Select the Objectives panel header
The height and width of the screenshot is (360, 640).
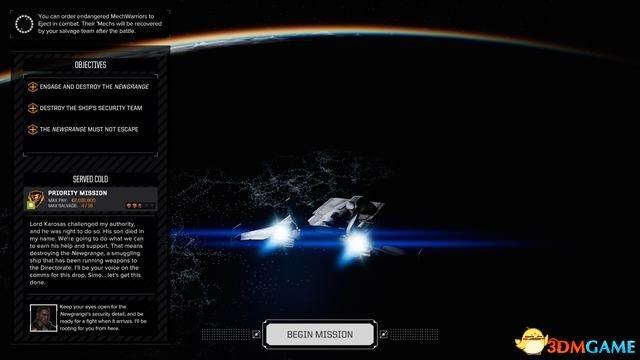pos(90,65)
